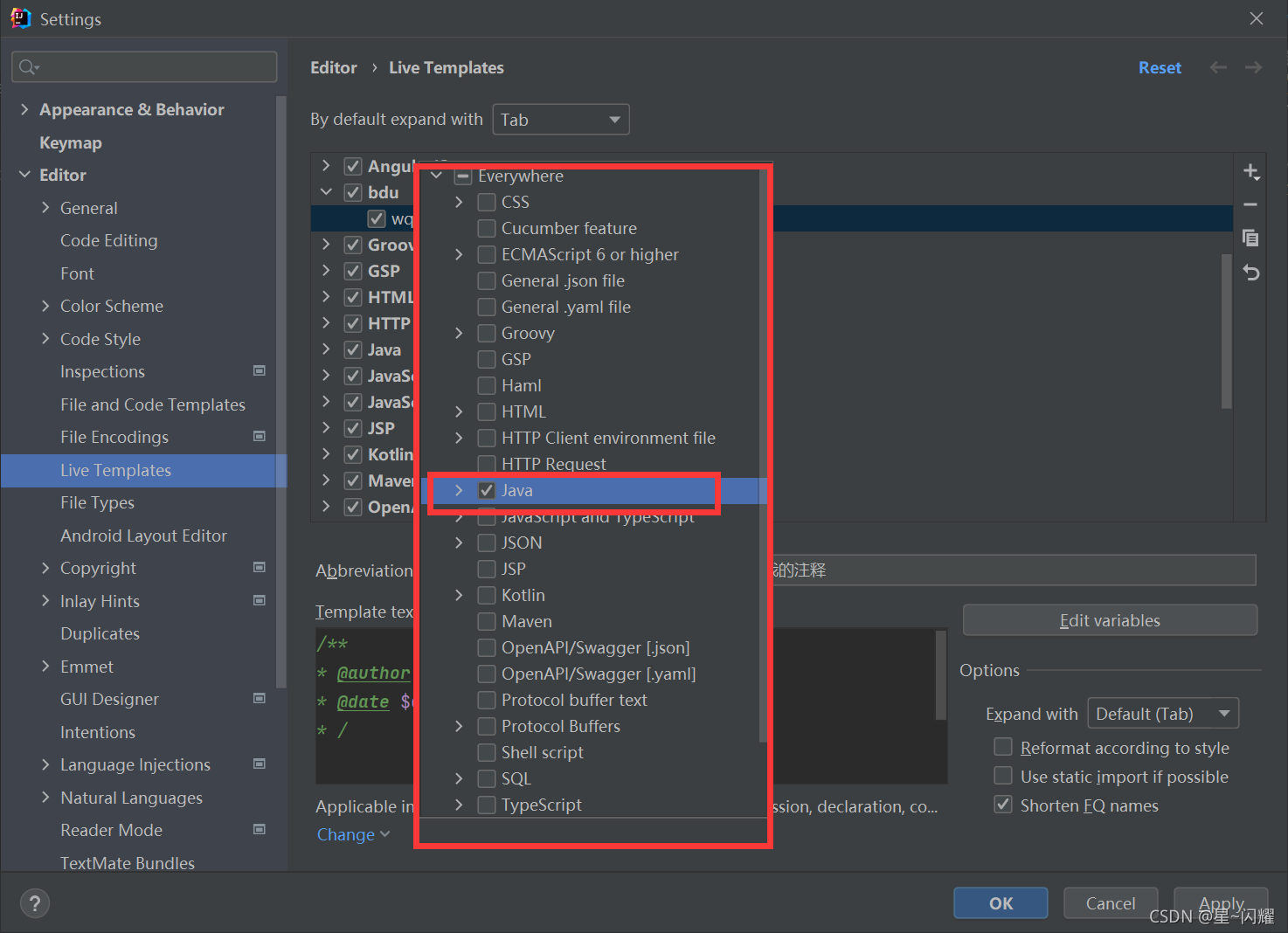This screenshot has height=933, width=1288.
Task: Expand the HTML context sub-options
Action: pyautogui.click(x=459, y=411)
